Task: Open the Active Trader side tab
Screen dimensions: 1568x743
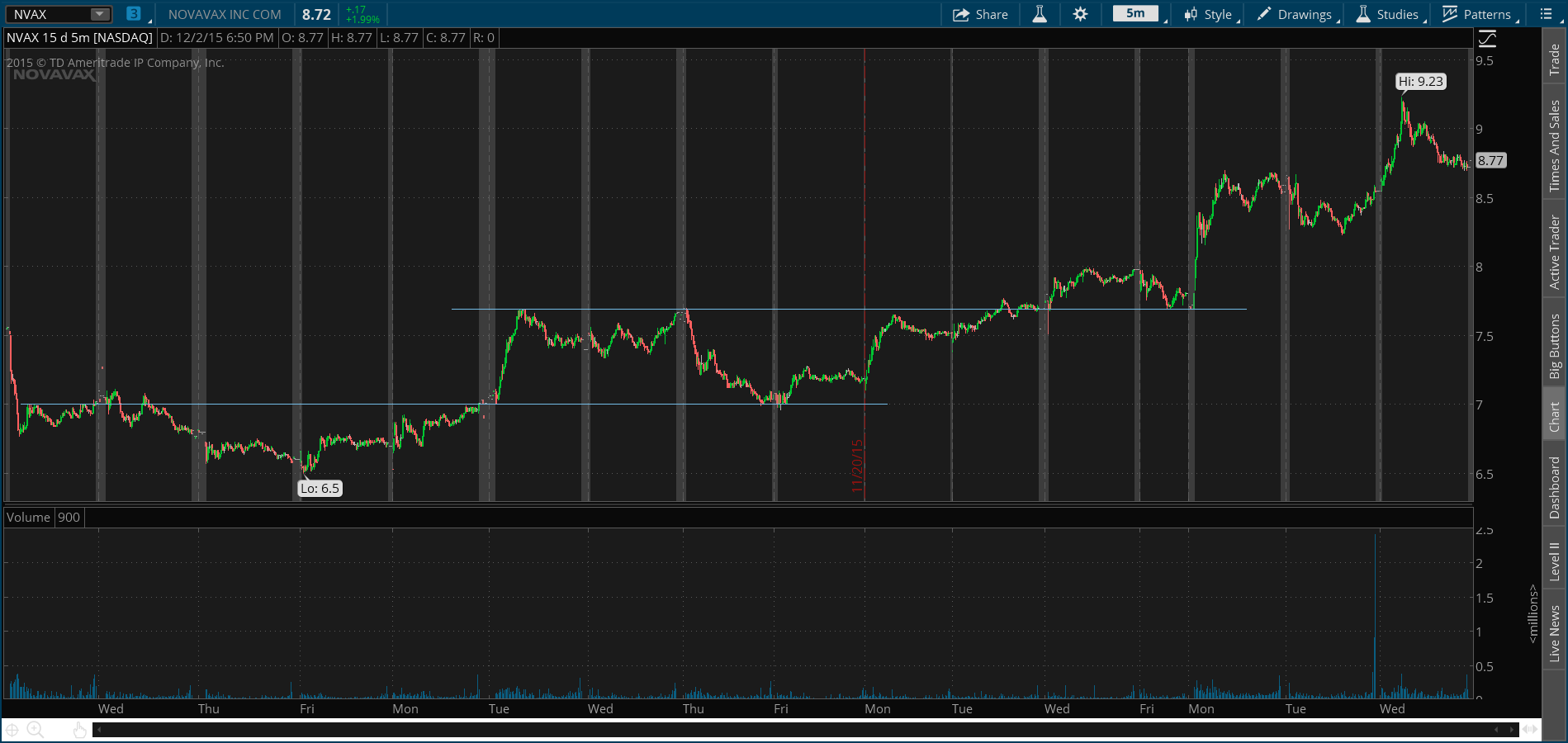Action: [x=1555, y=253]
